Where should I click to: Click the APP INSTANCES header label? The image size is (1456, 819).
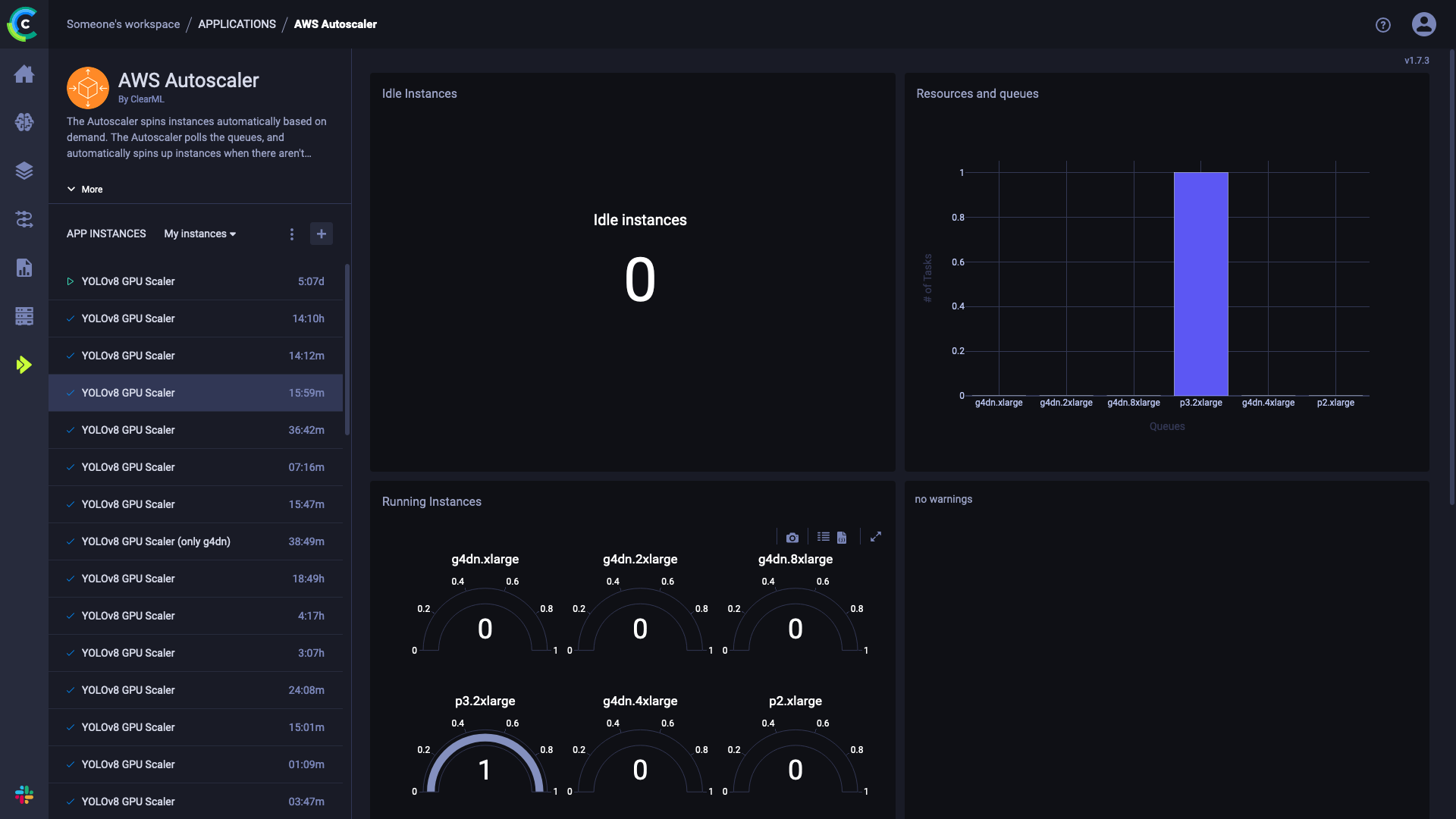106,234
